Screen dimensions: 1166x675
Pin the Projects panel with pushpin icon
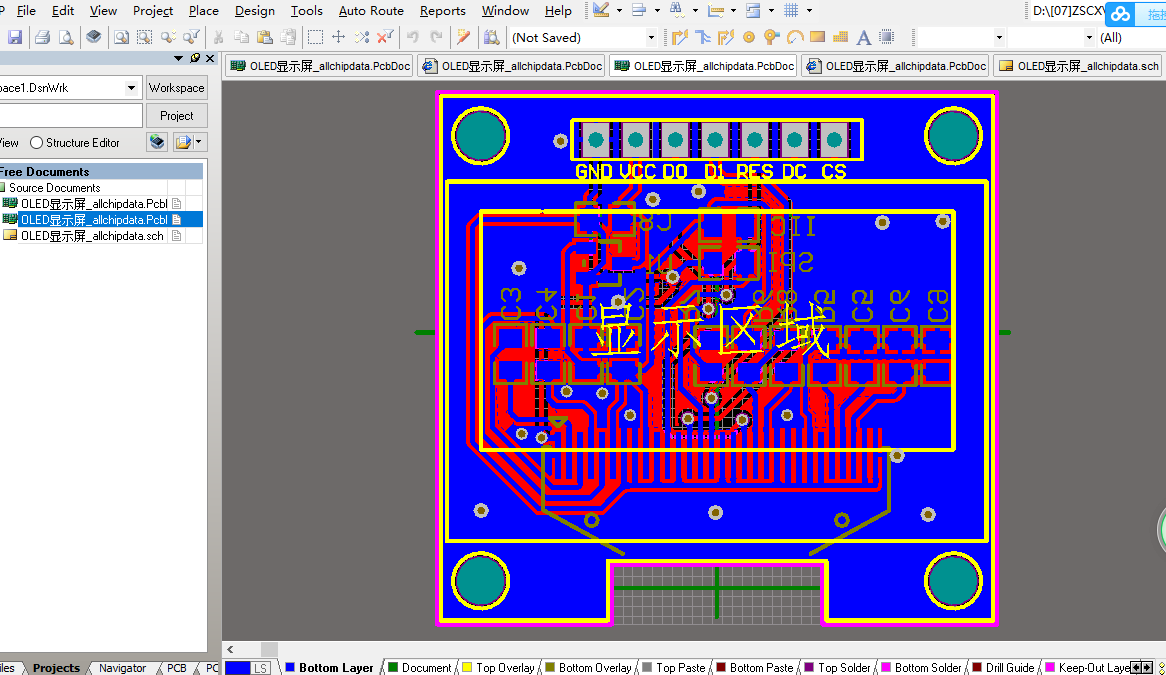tap(195, 58)
